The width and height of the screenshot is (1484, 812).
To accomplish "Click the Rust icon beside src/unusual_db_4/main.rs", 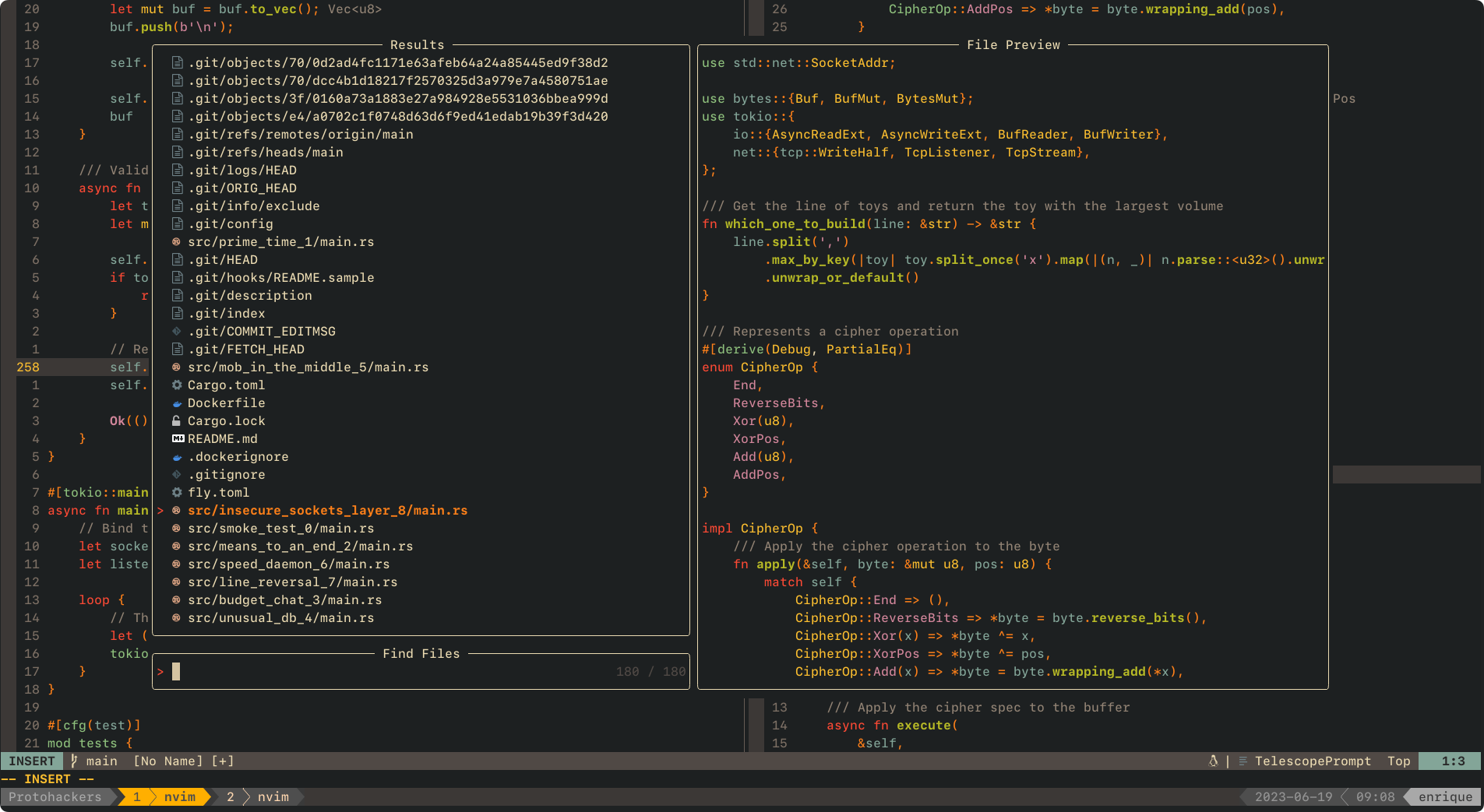I will point(177,617).
